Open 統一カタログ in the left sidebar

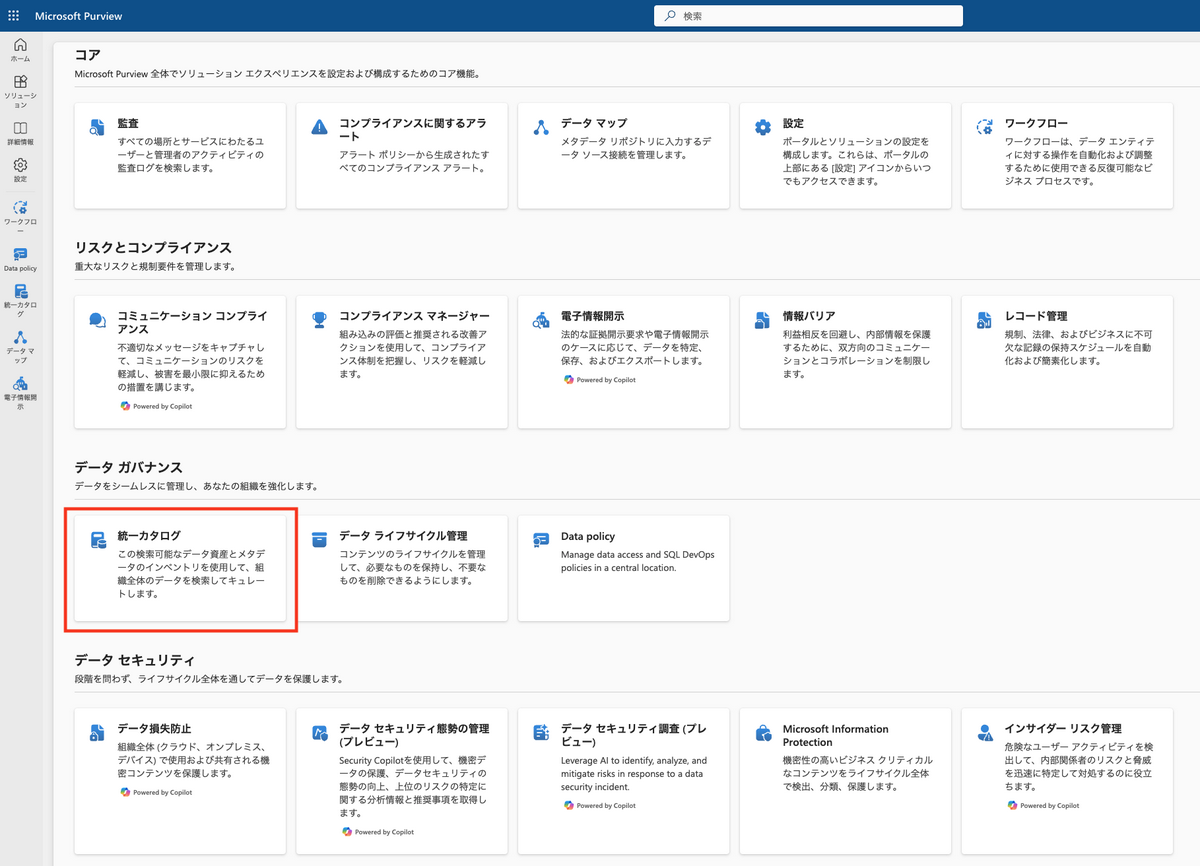(20, 299)
